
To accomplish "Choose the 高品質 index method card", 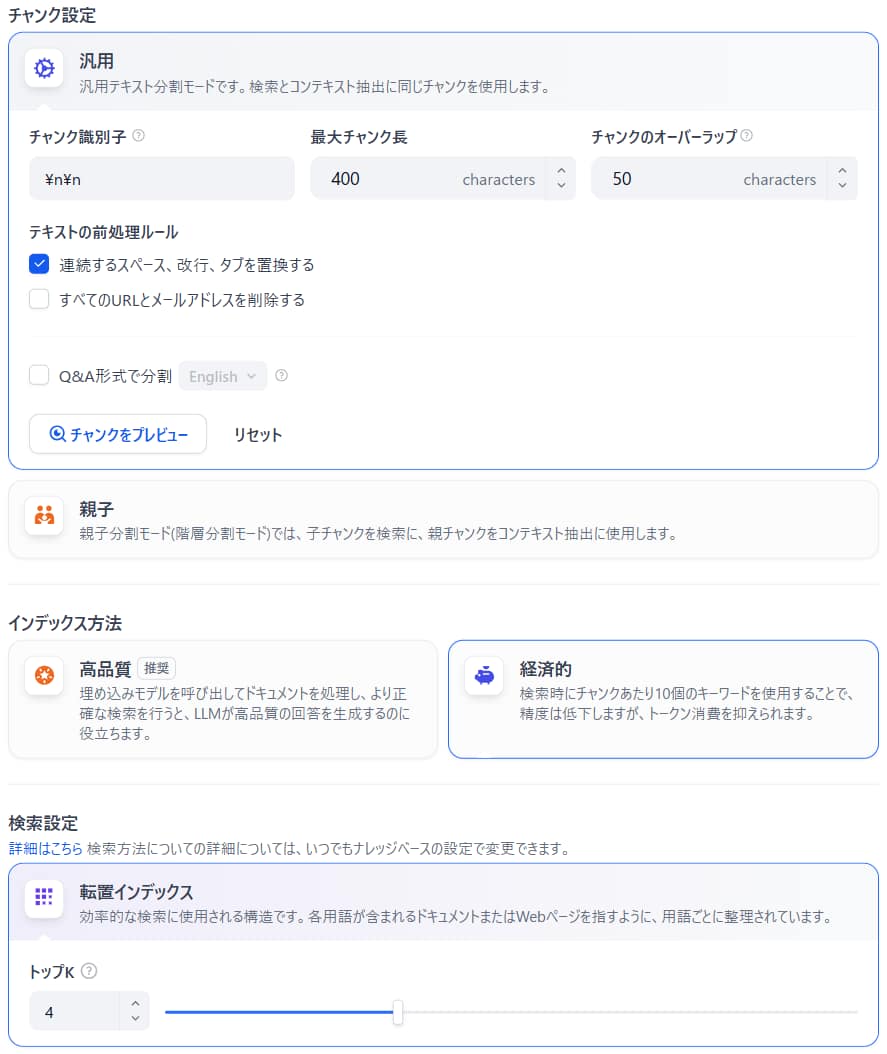I will coord(222,698).
